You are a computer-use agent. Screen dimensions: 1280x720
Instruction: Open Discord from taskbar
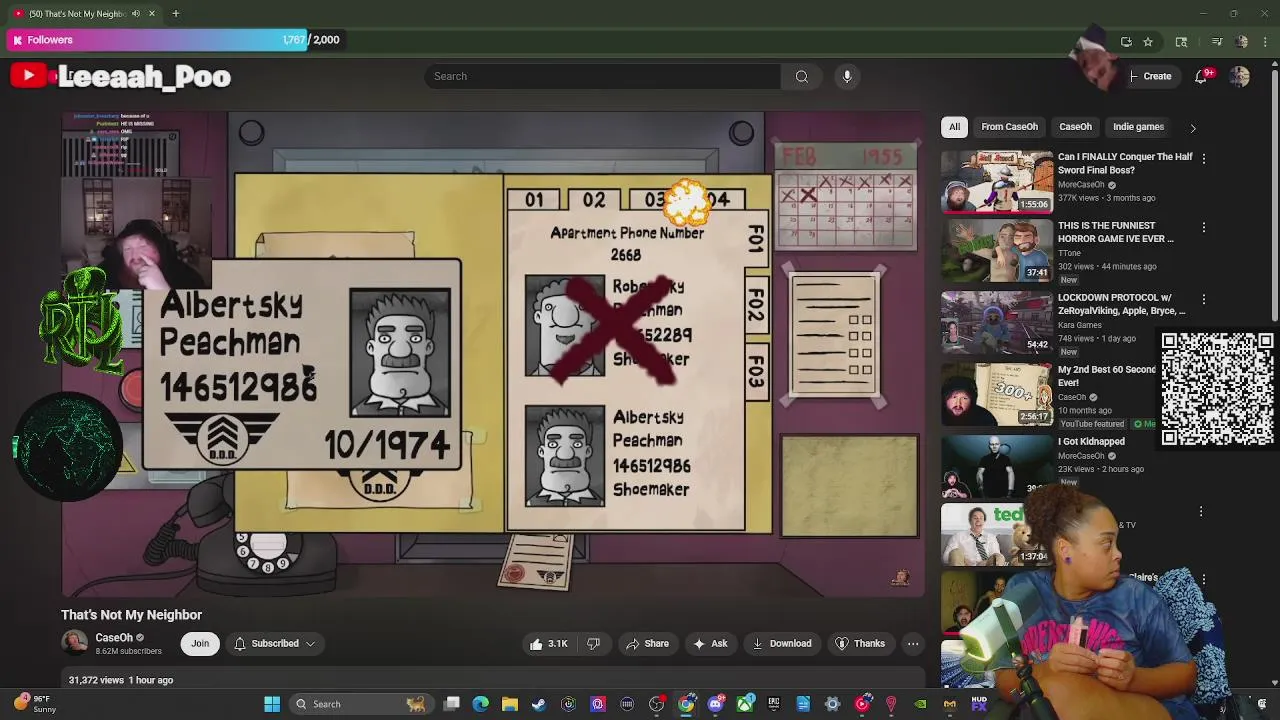715,704
